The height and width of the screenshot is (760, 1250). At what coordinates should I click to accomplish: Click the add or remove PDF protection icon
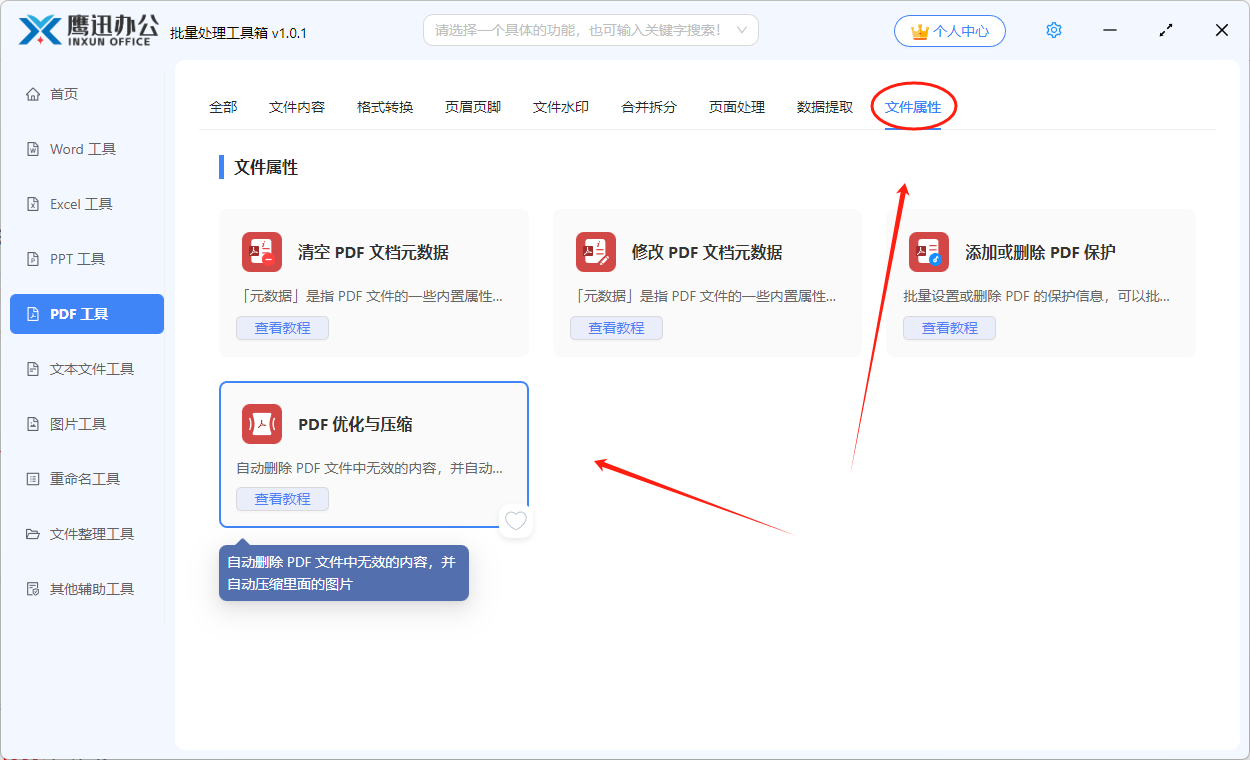click(929, 252)
